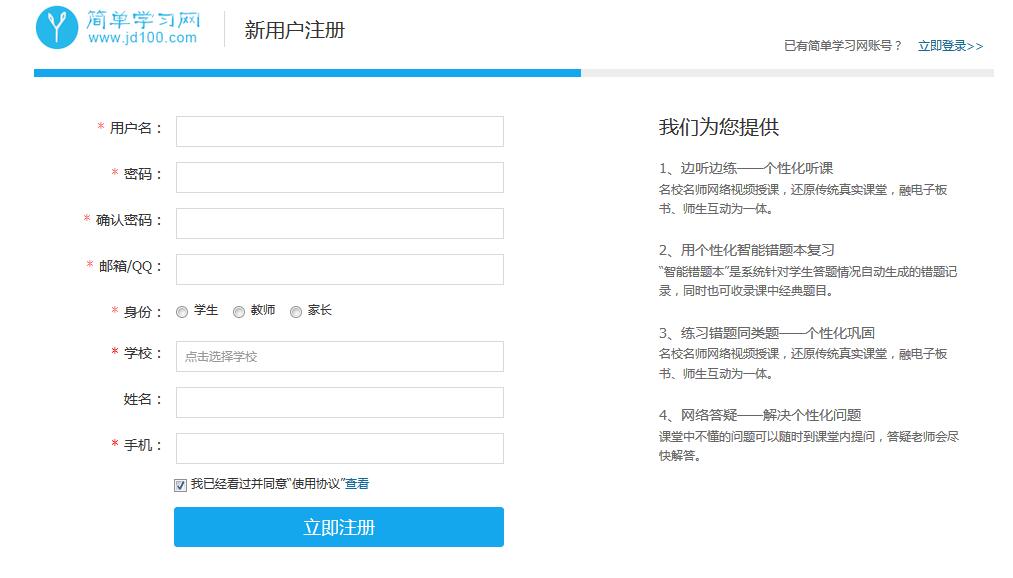Select the 学生 identity option
The width and height of the screenshot is (1013, 578).
click(x=182, y=311)
